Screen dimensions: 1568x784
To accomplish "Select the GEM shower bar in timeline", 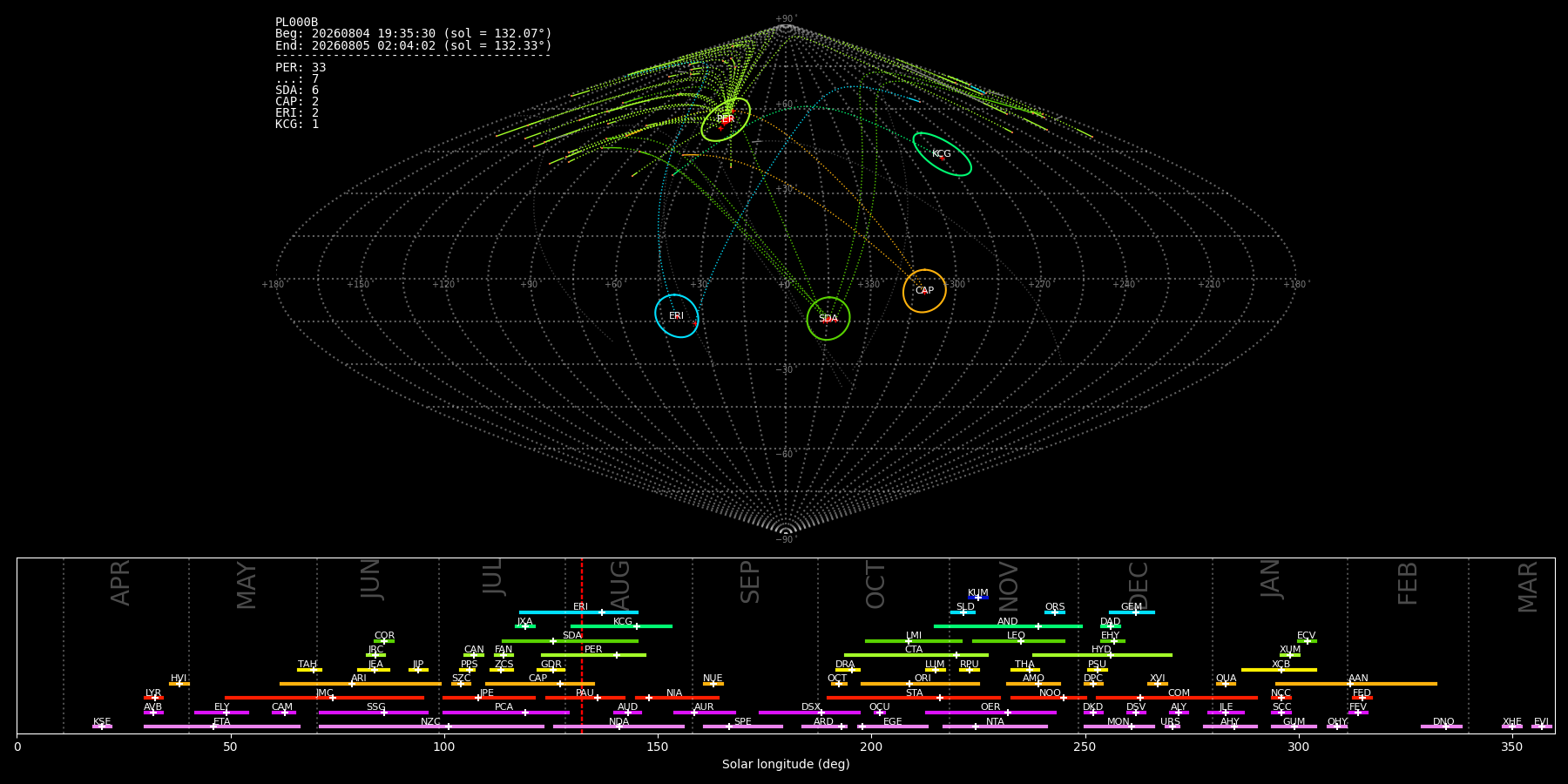I will point(1132,612).
